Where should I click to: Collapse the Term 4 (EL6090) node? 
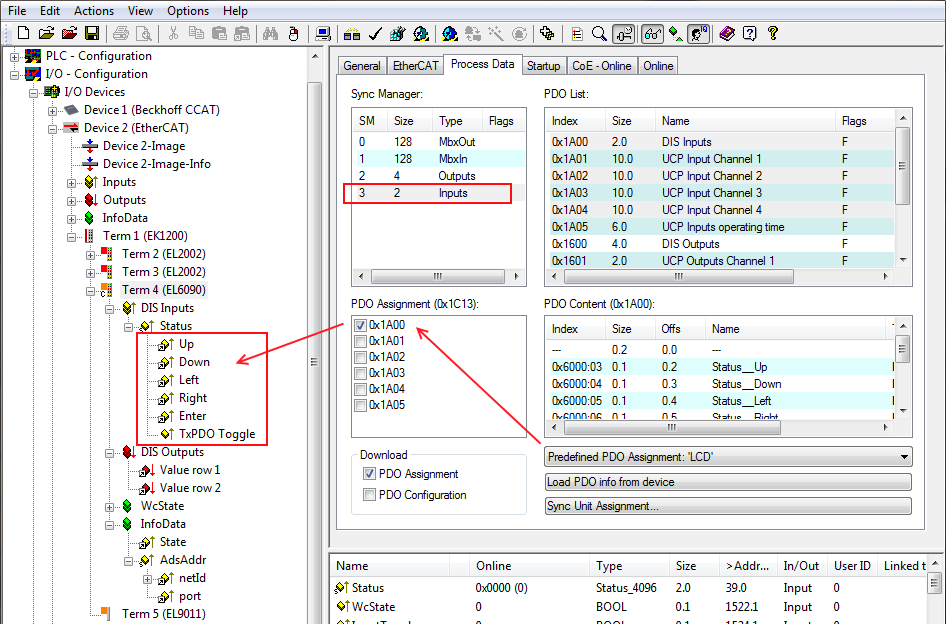pos(90,291)
